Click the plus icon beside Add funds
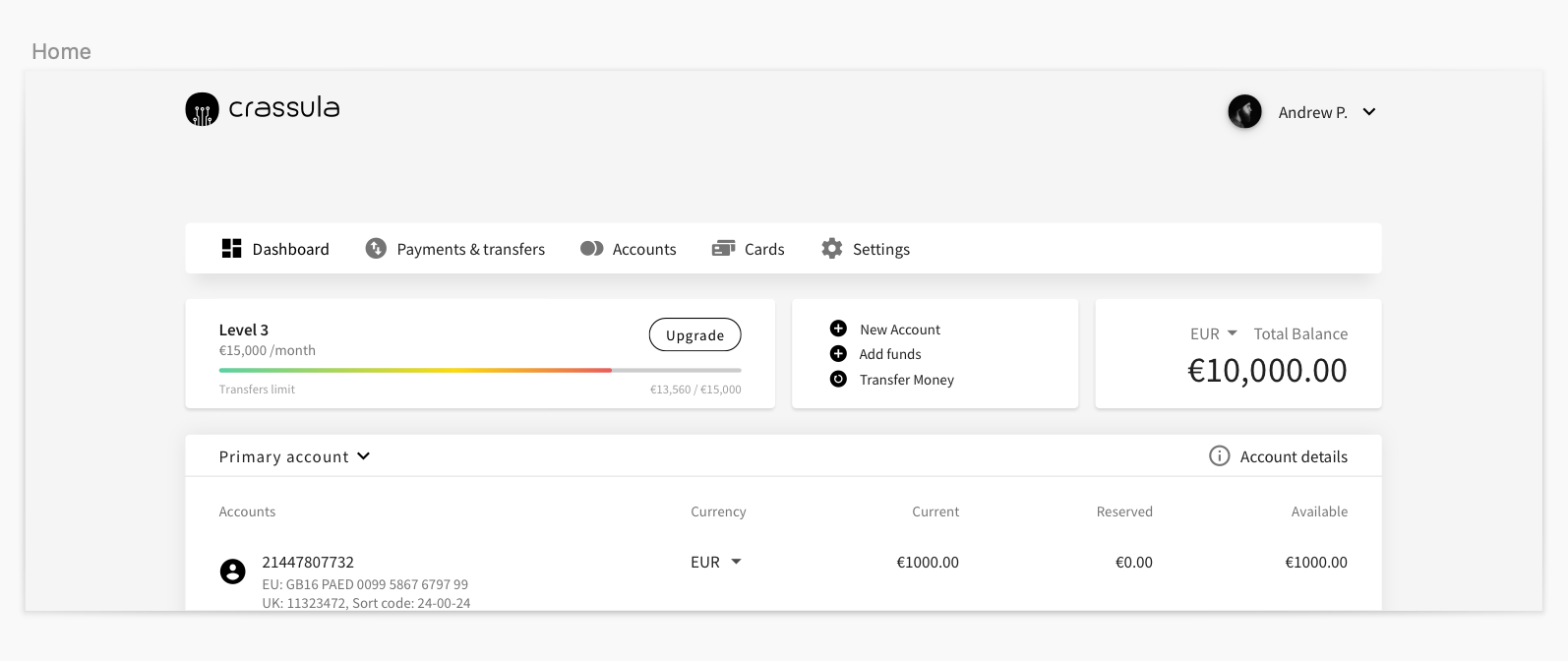 (838, 354)
